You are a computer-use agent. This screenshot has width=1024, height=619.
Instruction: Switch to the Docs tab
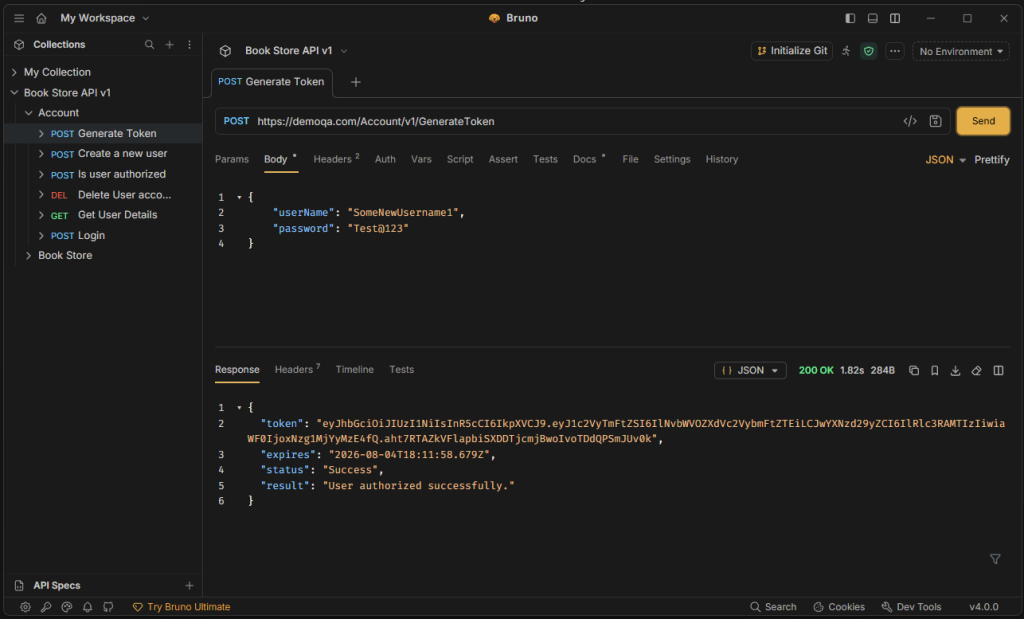pyautogui.click(x=588, y=159)
